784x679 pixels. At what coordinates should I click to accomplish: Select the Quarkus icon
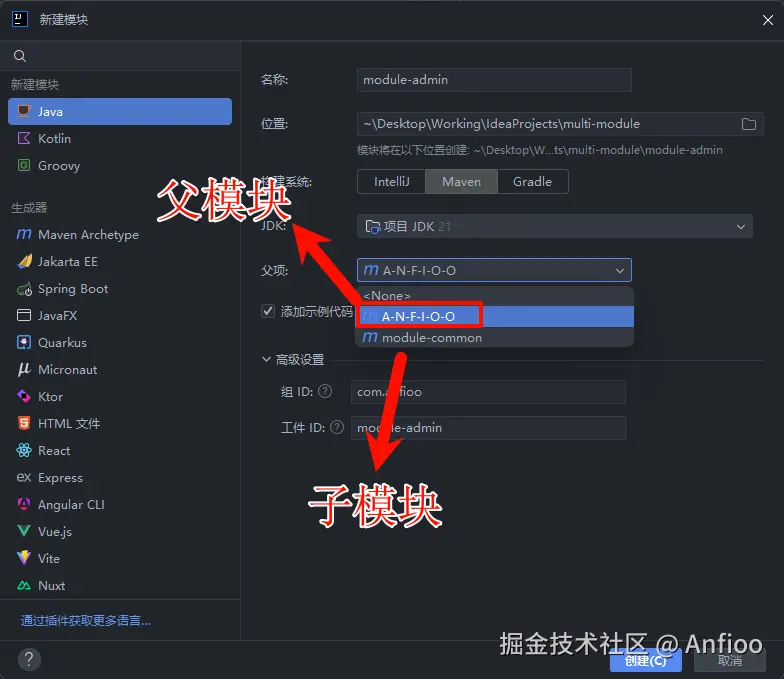(24, 342)
